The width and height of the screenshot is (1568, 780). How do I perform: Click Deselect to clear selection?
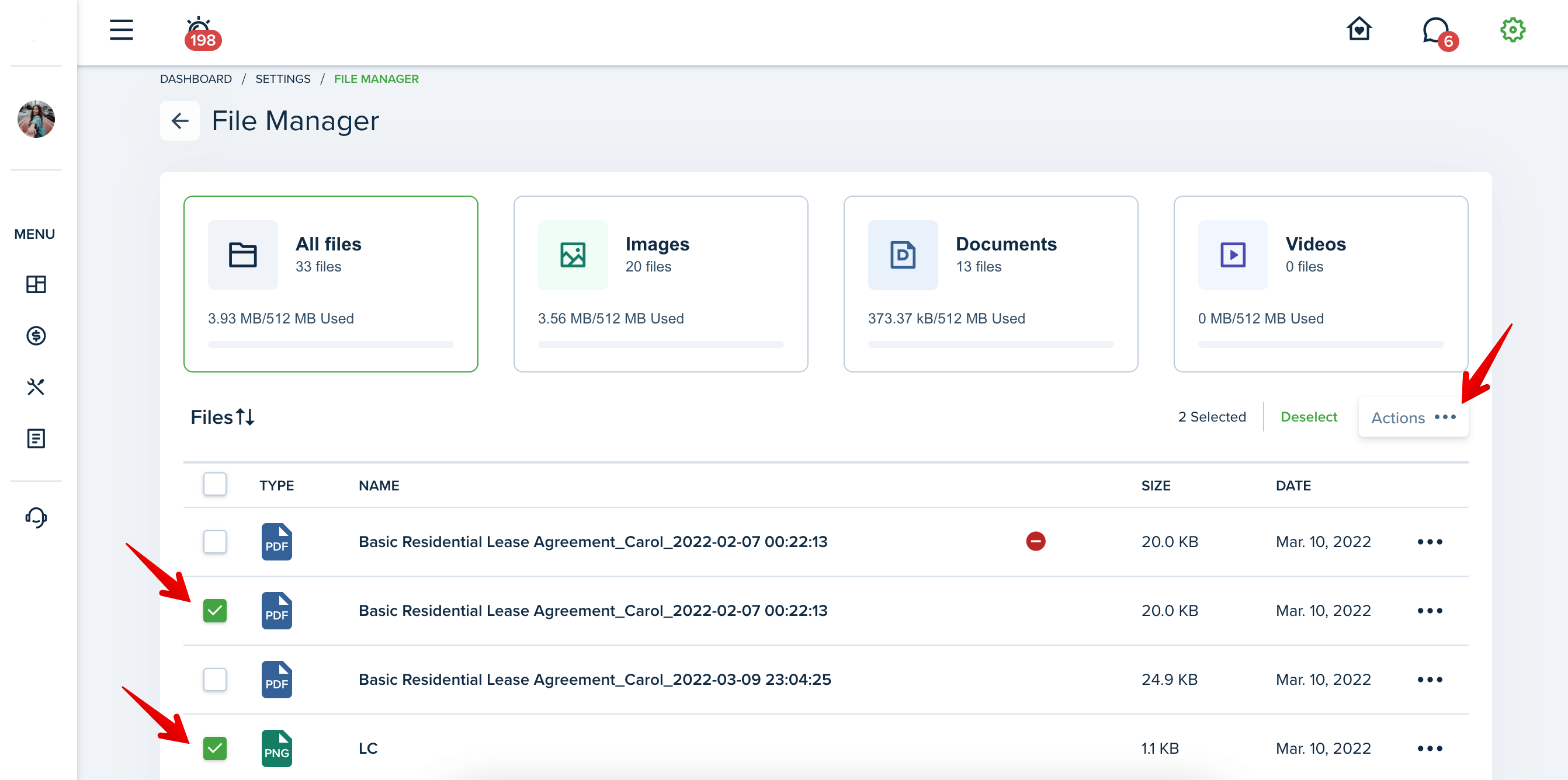pyautogui.click(x=1309, y=417)
